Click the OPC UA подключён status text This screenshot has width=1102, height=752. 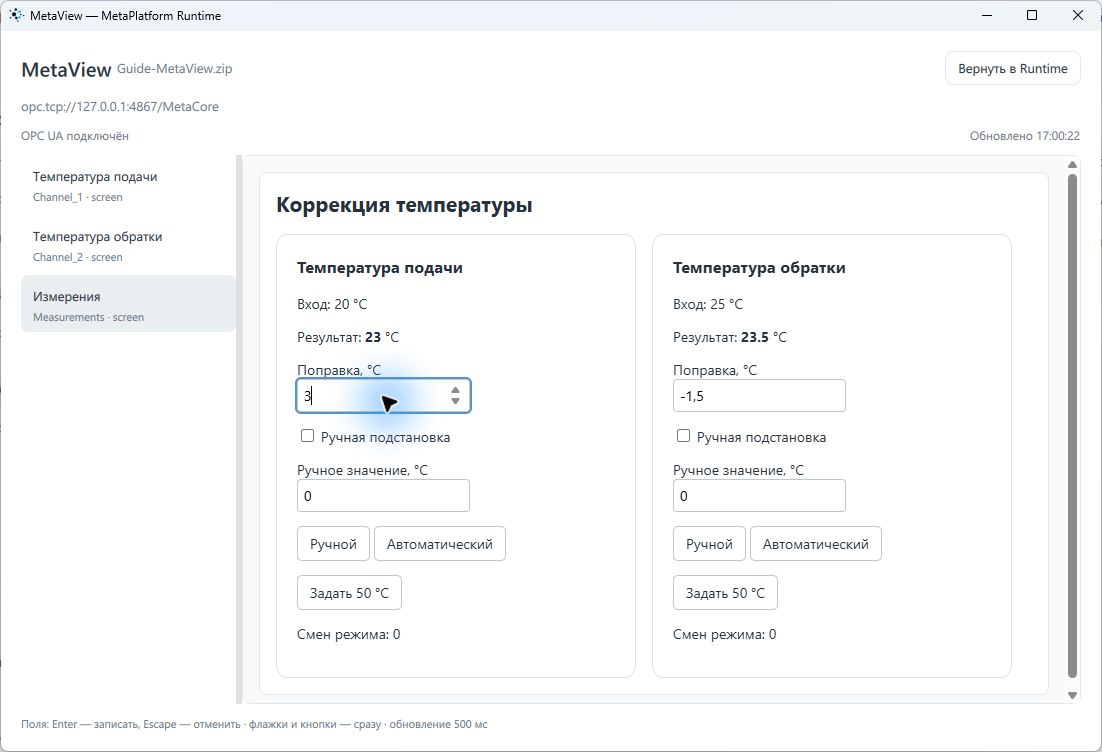click(x=74, y=136)
